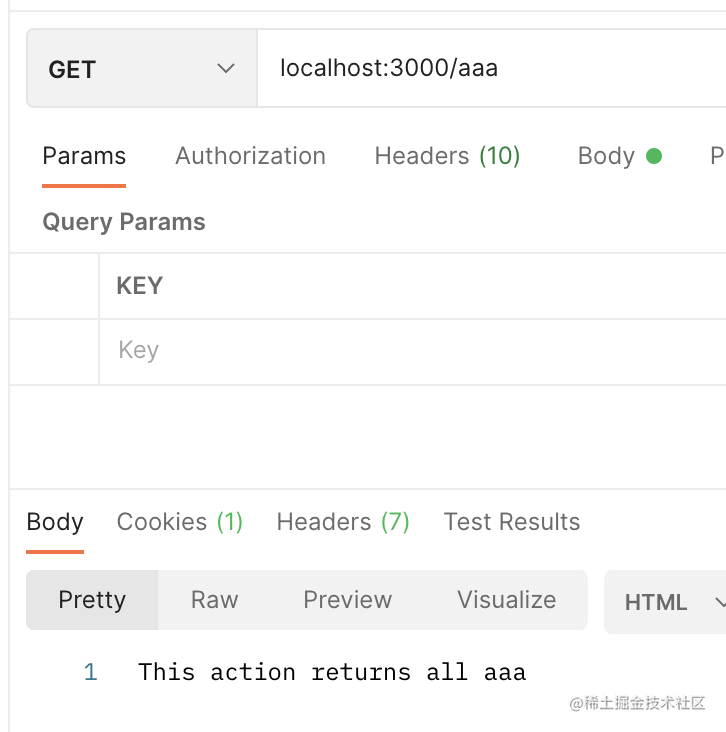This screenshot has height=732, width=726.
Task: Show the Raw response view
Action: pos(214,600)
